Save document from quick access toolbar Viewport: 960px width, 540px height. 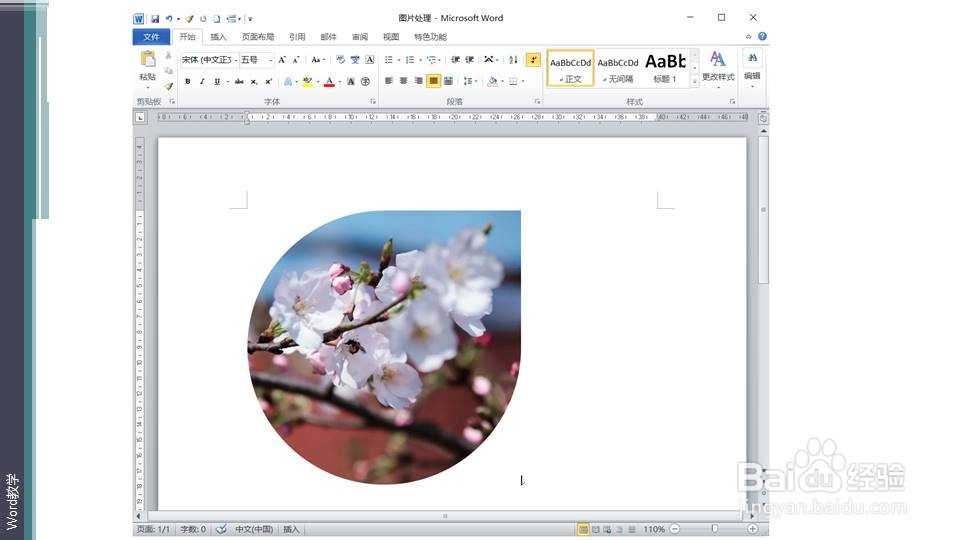155,19
